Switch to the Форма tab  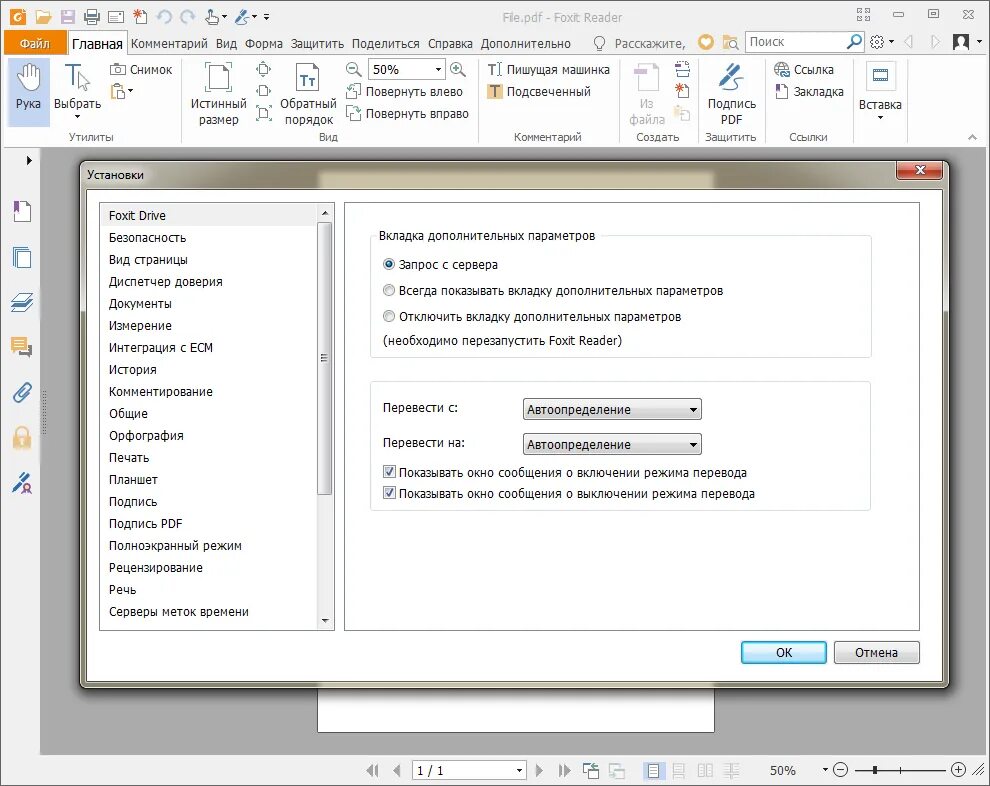click(264, 44)
